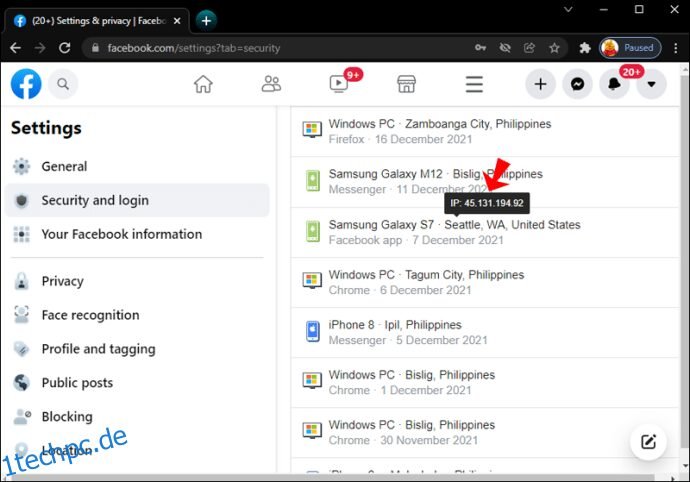Viewport: 690px width, 482px height.
Task: Open a new tab with the plus button
Action: pyautogui.click(x=206, y=20)
